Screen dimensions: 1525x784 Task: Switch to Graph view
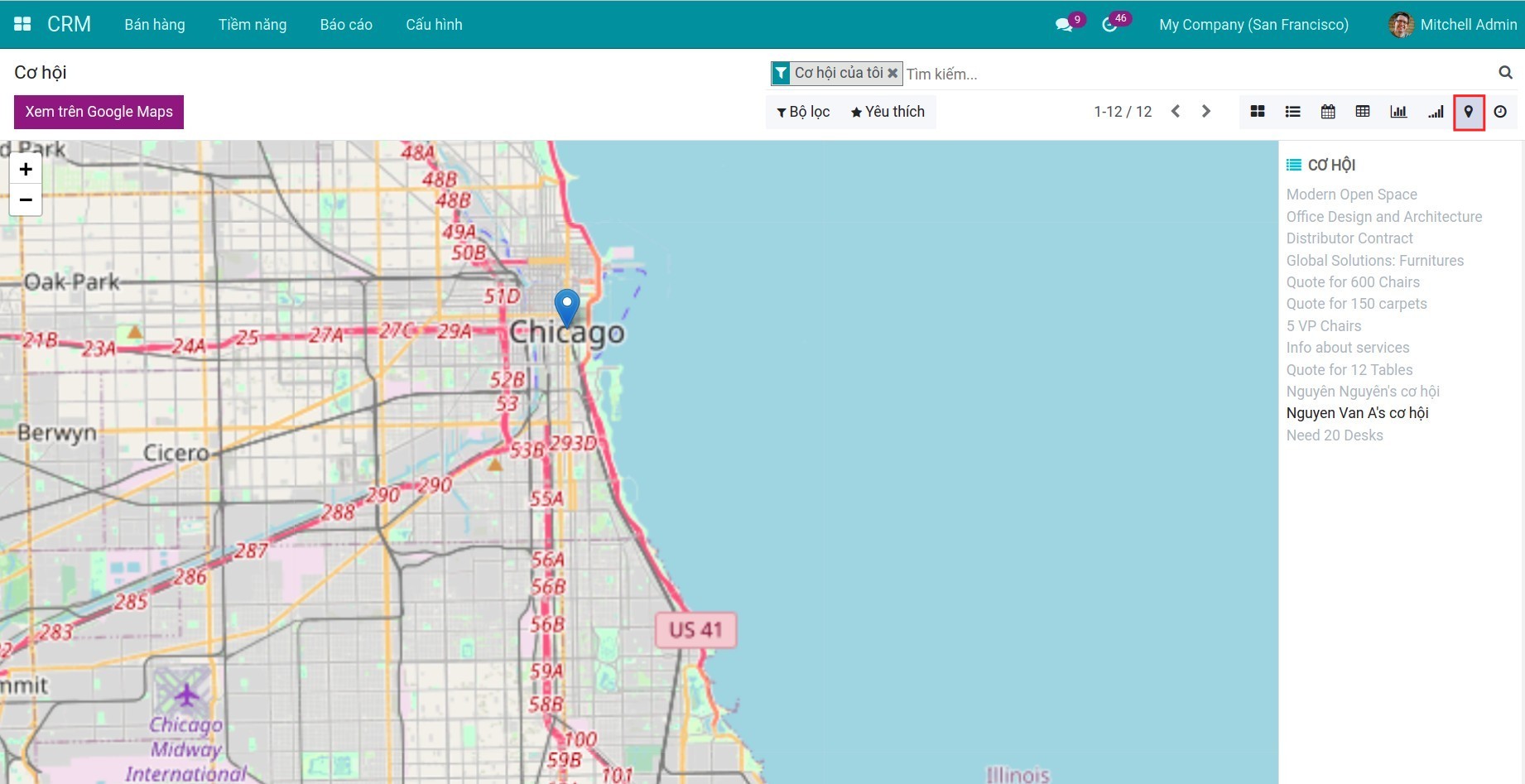point(1398,112)
